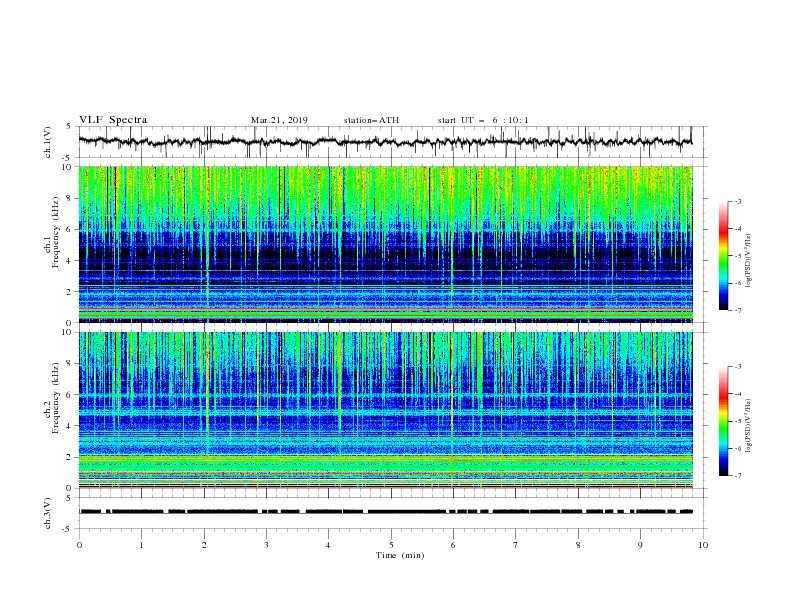Click the ch.3 black signal trace

point(386,512)
